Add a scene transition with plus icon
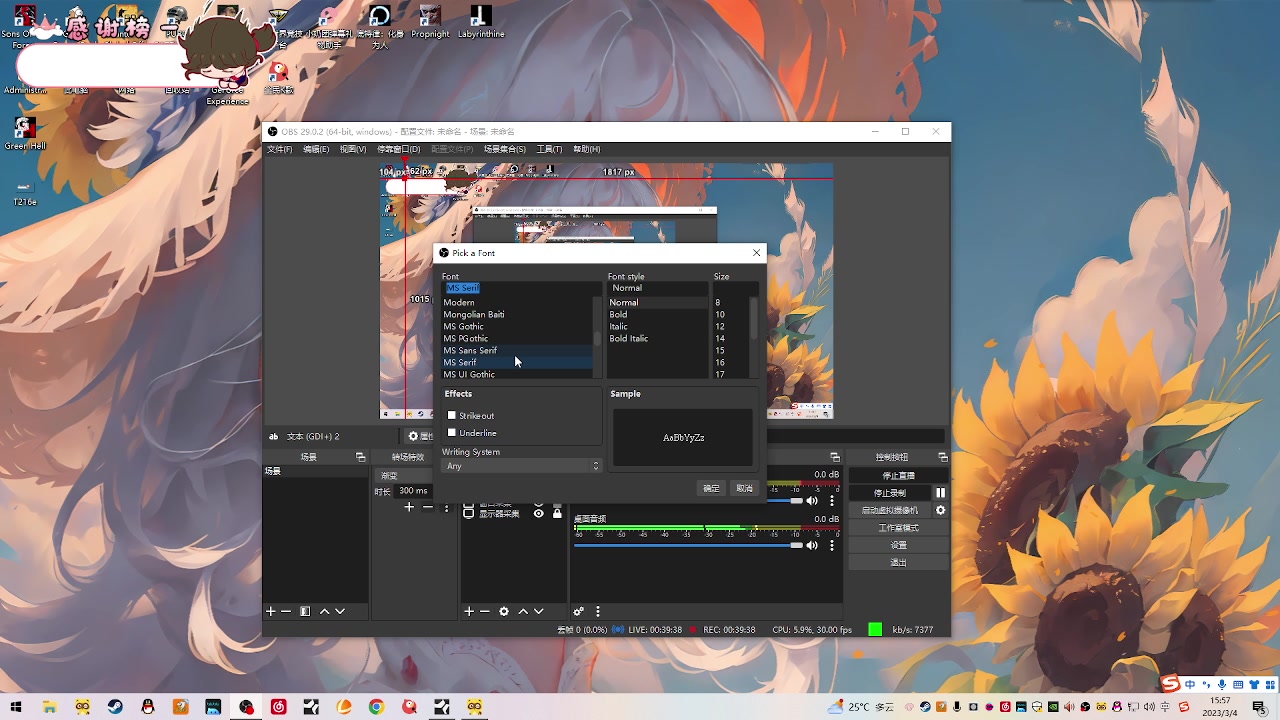Viewport: 1280px width, 720px height. pyautogui.click(x=408, y=508)
